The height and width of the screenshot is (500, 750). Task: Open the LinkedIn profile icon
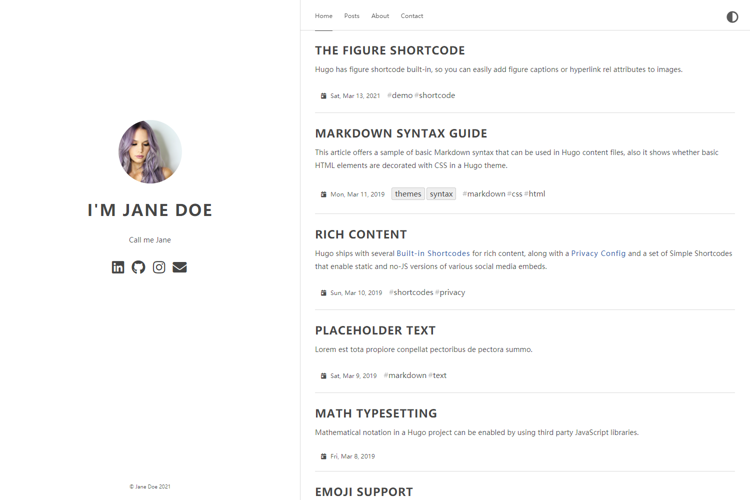point(118,267)
